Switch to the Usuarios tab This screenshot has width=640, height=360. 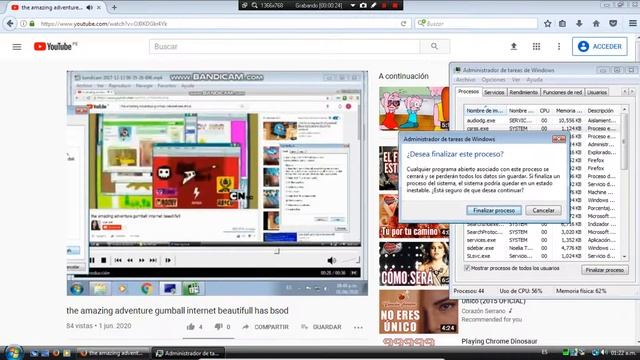click(597, 93)
